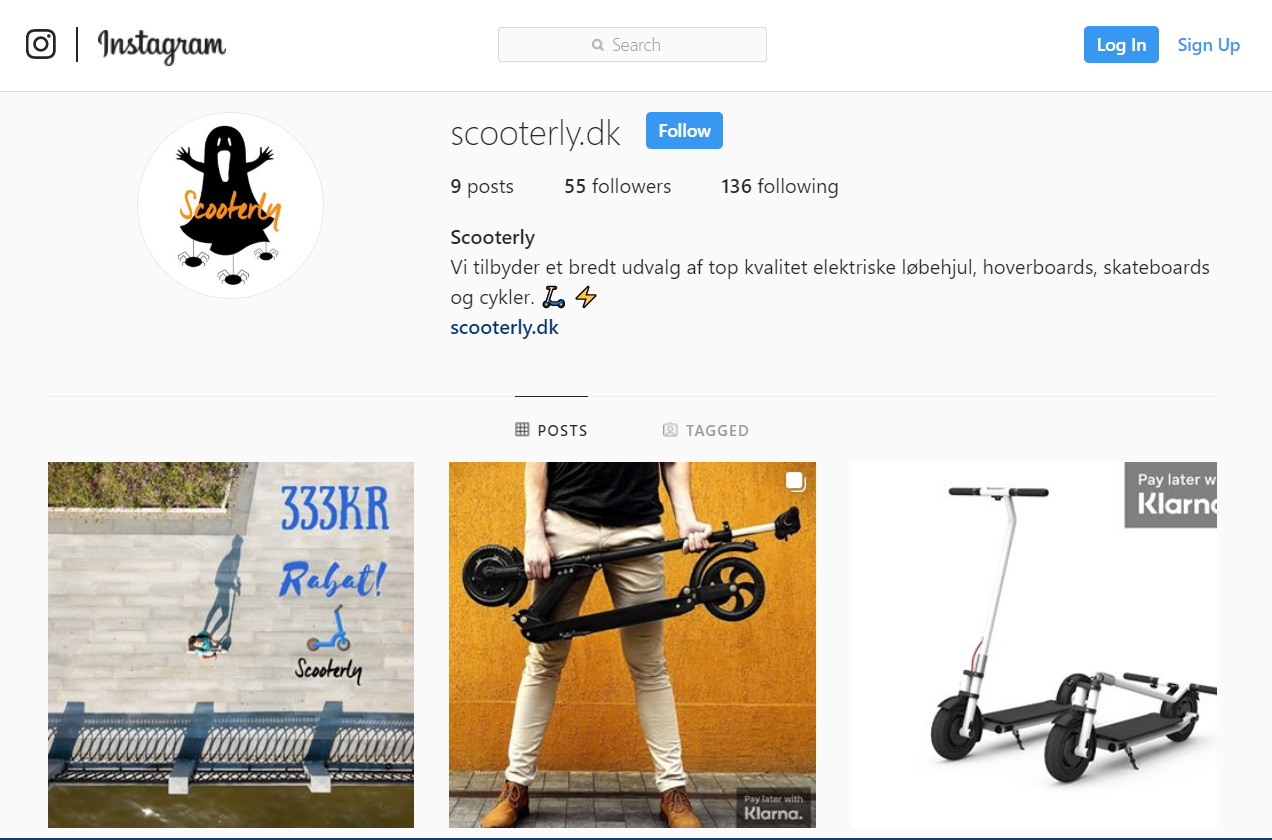Open the scooterly.dk website link in bio
Image resolution: width=1272 pixels, height=840 pixels.
504,327
